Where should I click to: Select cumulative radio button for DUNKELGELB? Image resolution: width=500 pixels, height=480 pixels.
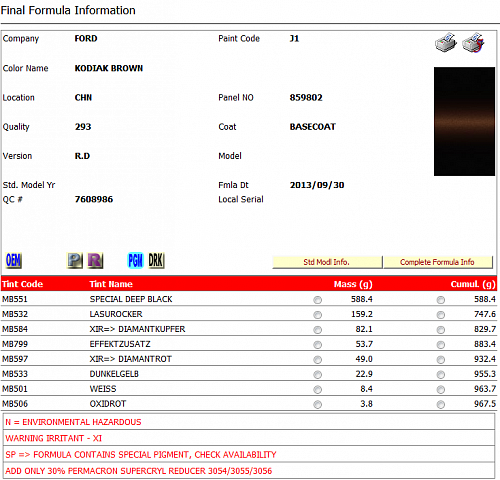tap(441, 374)
